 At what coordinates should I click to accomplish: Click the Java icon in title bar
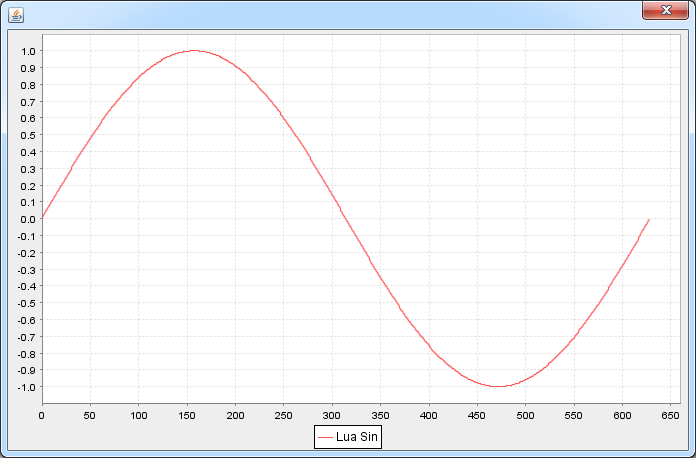pyautogui.click(x=16, y=15)
